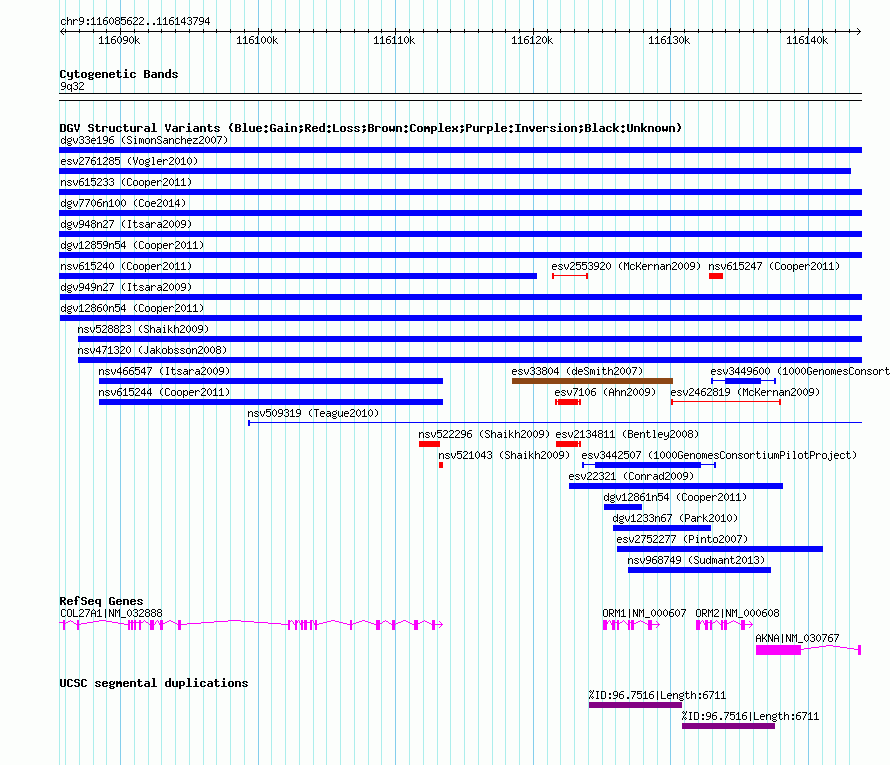Click the large AKNA exon block
Viewport: 890px width, 765px height.
pyautogui.click(x=778, y=650)
